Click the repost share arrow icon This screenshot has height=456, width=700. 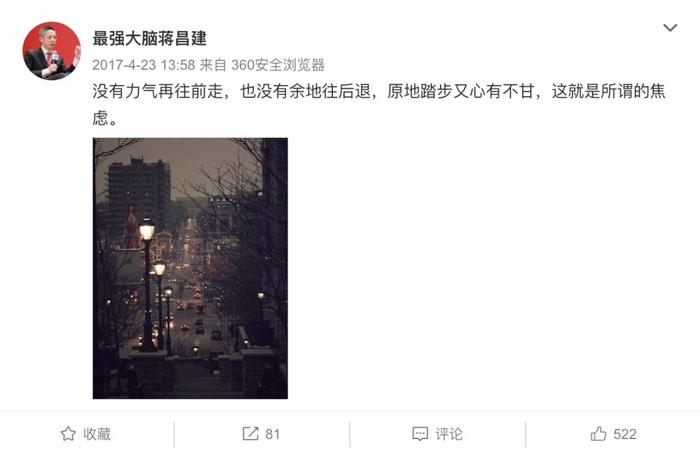(250, 433)
